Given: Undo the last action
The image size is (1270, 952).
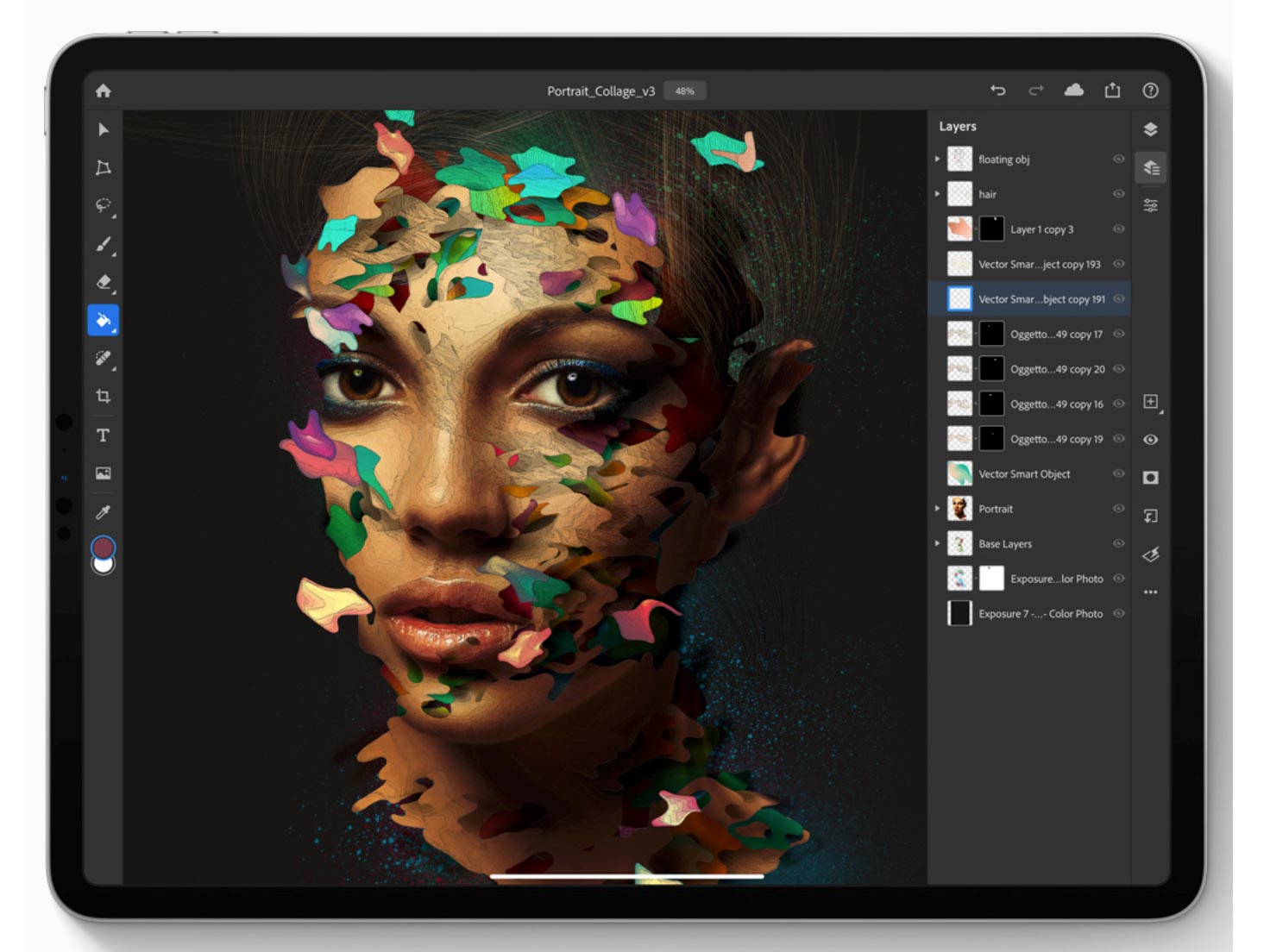Looking at the screenshot, I should coord(998,91).
